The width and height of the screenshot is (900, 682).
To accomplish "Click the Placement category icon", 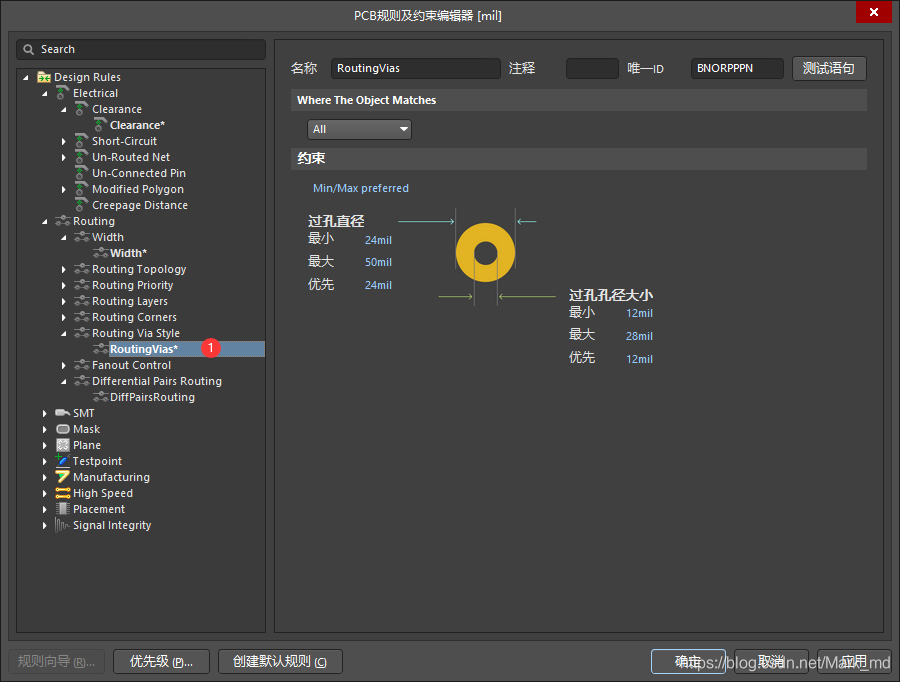I will (63, 509).
